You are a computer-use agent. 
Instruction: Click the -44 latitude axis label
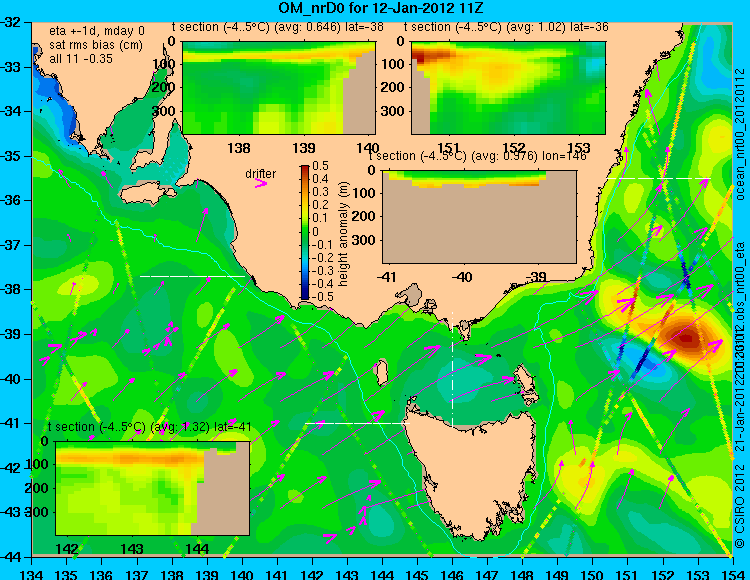click(x=11, y=557)
